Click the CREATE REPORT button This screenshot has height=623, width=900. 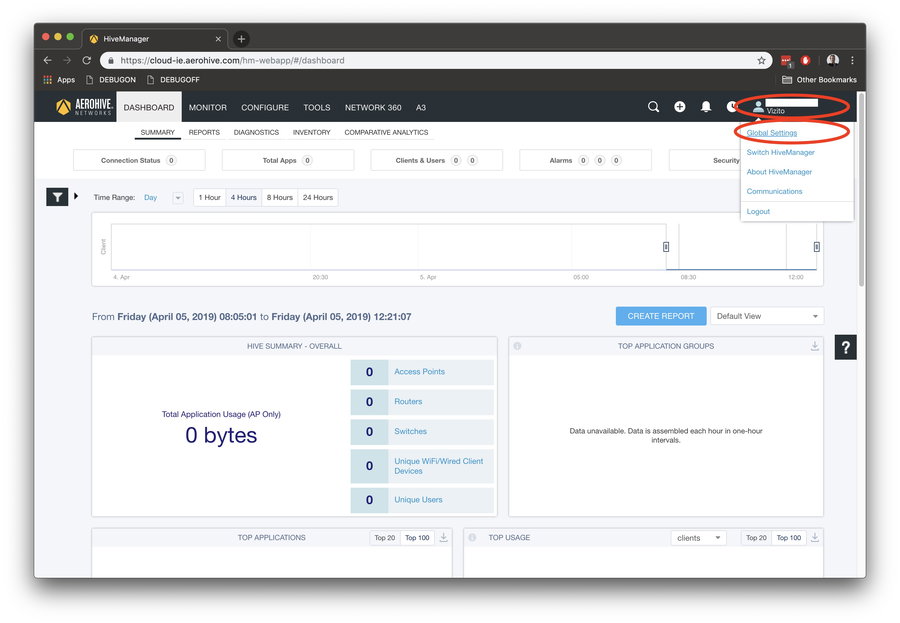660,316
